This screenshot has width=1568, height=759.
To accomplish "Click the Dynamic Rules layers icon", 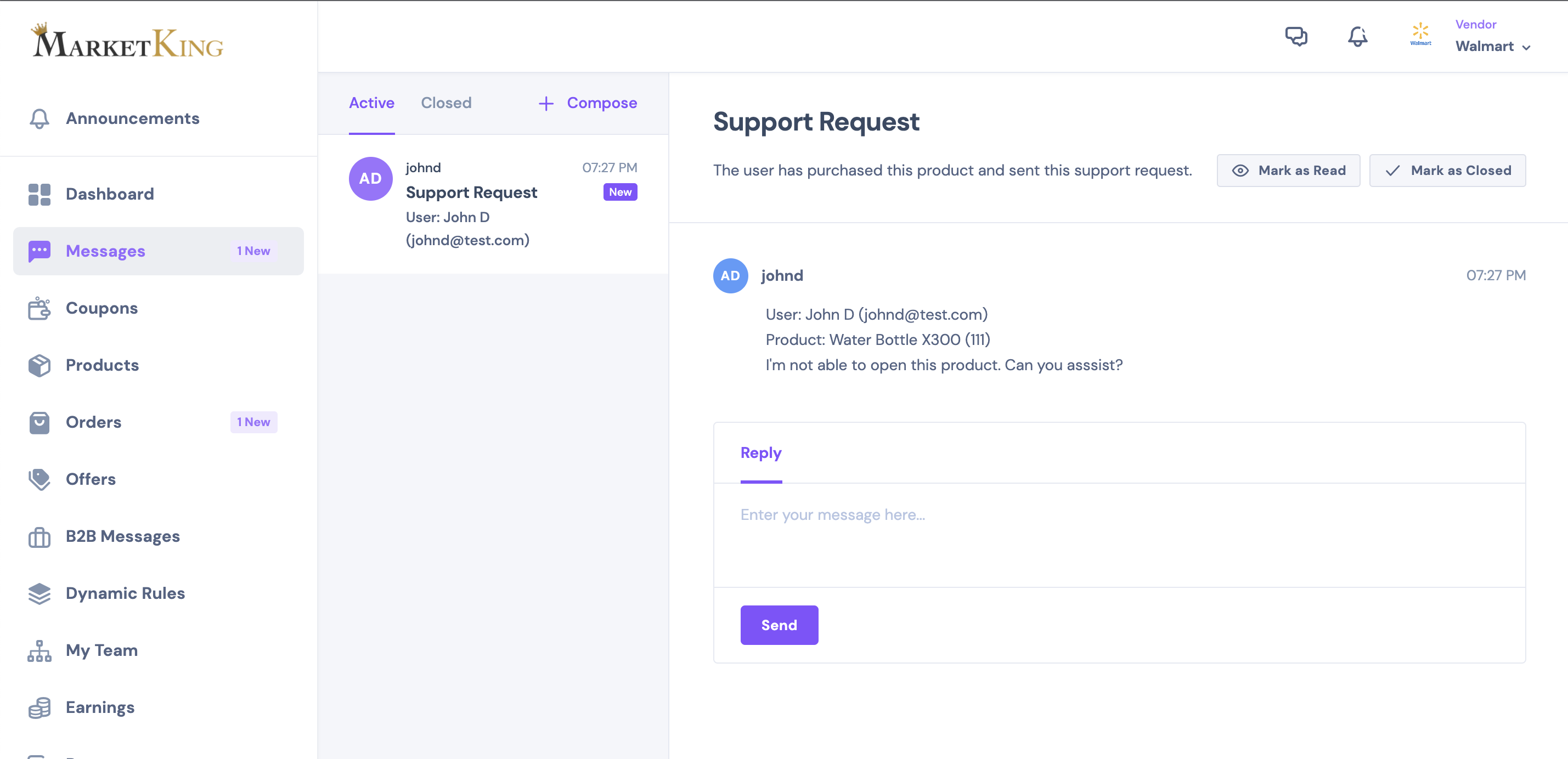I will [40, 593].
